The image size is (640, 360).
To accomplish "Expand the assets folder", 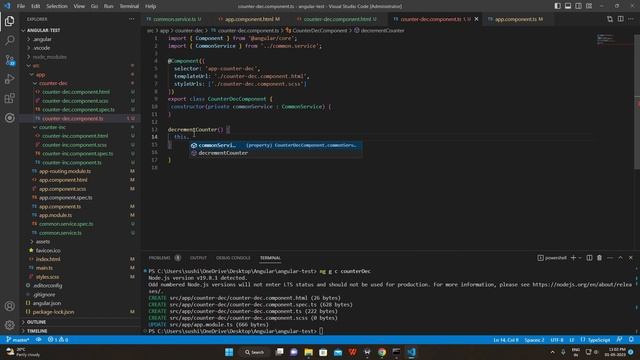I will (x=42, y=241).
